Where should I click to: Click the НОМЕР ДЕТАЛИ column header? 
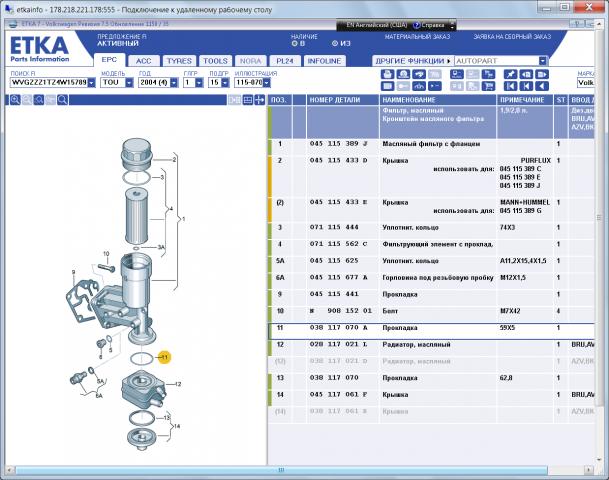pos(343,100)
